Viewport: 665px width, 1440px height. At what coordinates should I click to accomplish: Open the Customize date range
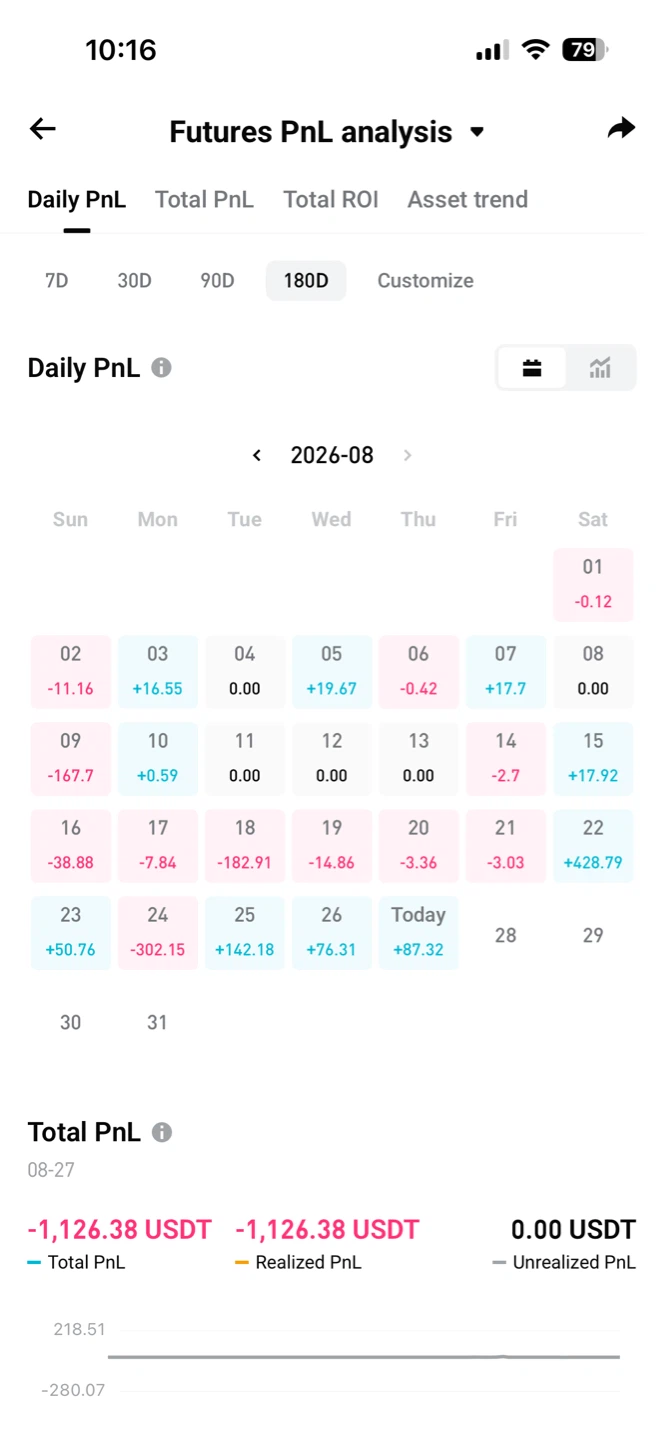[x=425, y=281]
